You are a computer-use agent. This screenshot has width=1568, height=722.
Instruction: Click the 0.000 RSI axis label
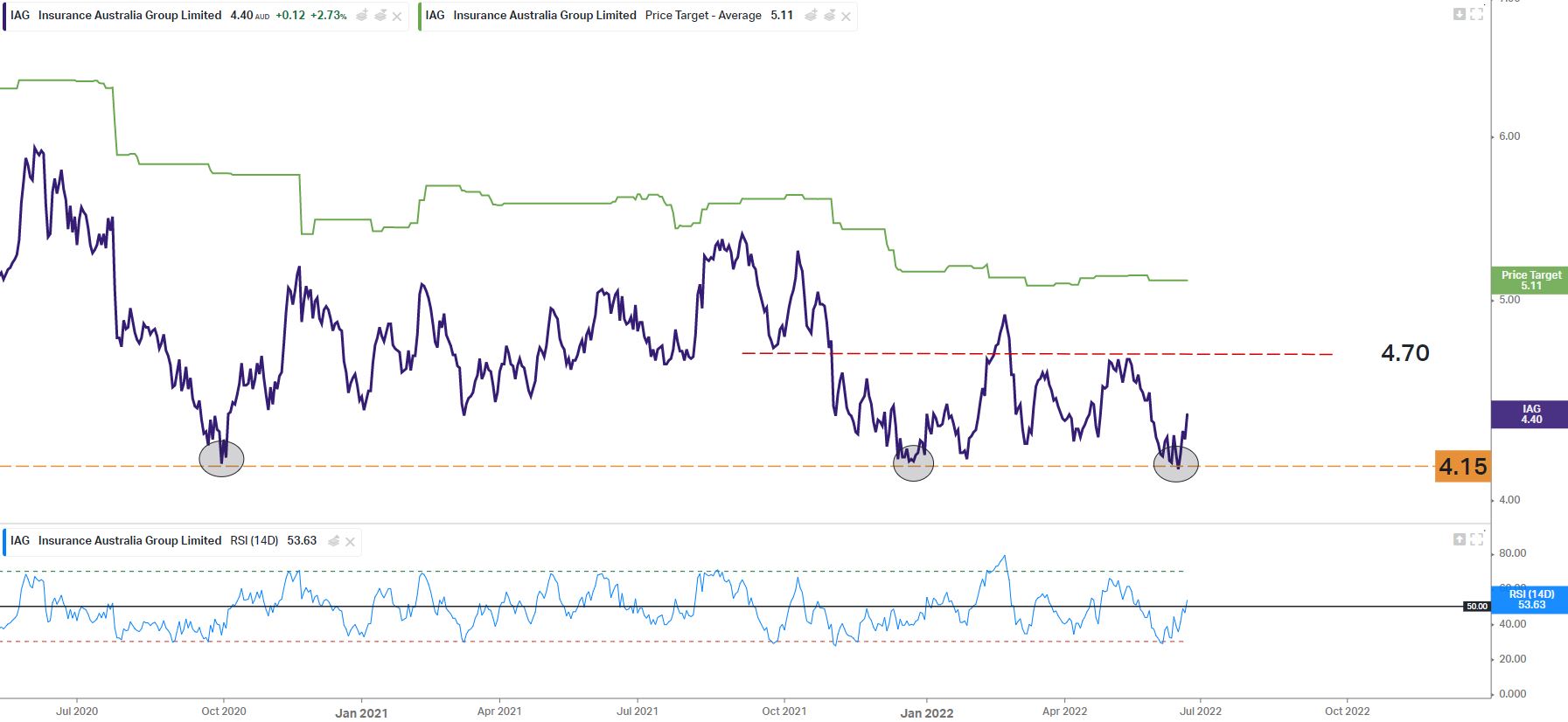[x=1513, y=694]
